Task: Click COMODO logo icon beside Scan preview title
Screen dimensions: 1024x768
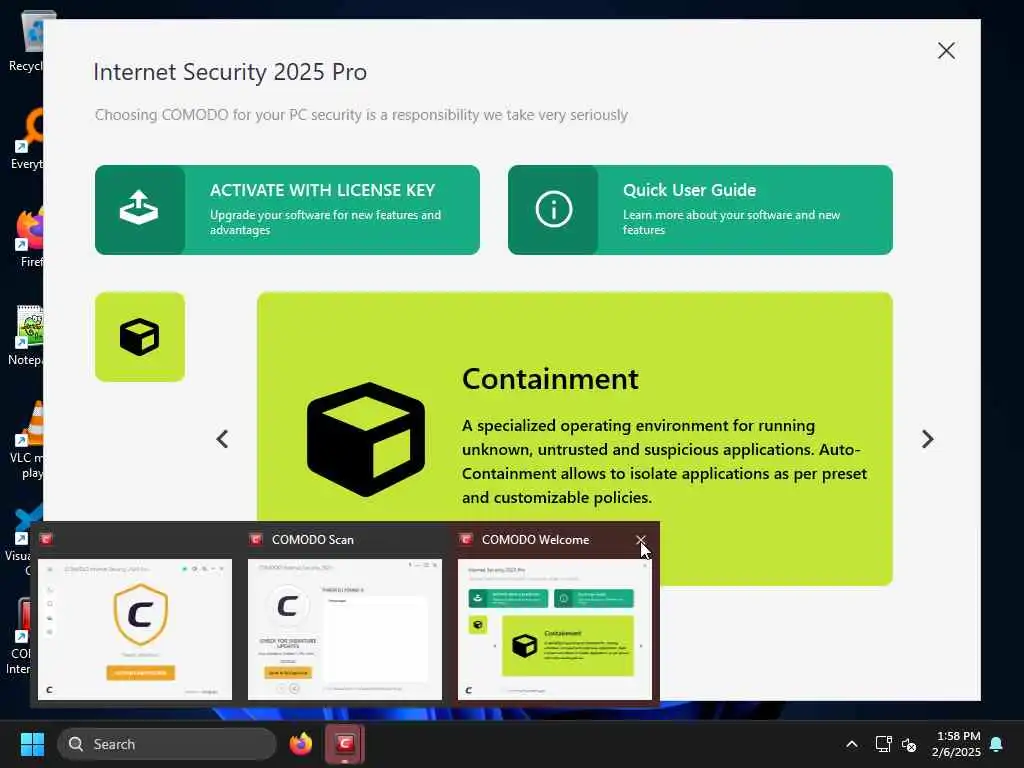Action: [256, 539]
